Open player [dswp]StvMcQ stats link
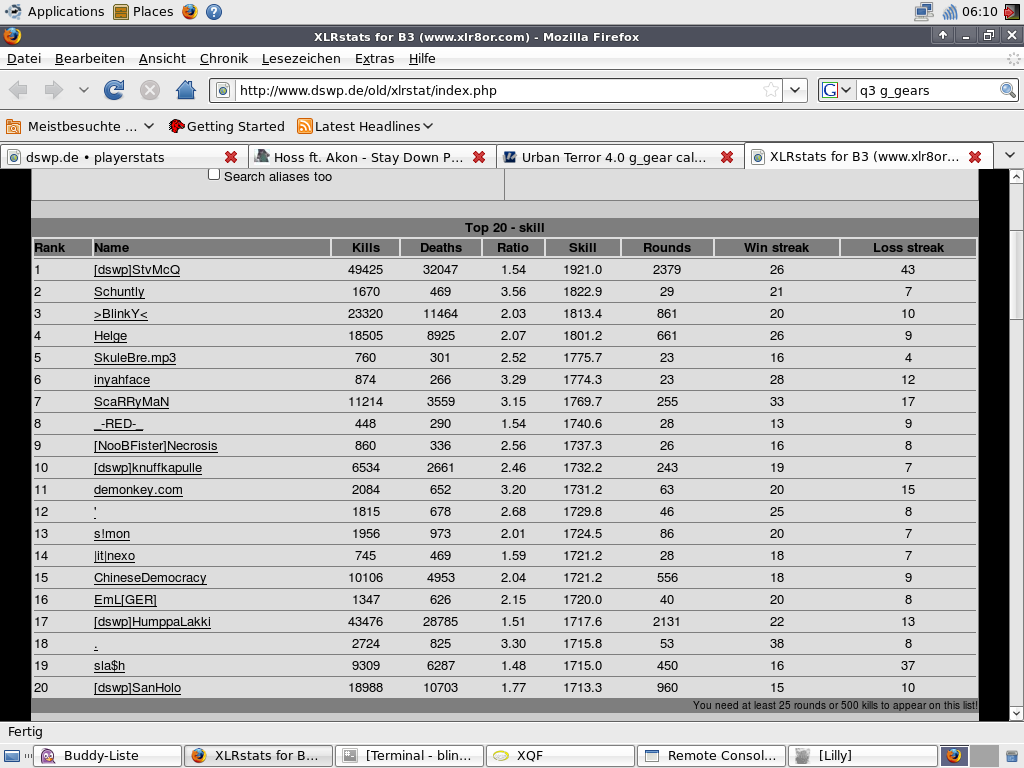 click(x=136, y=270)
